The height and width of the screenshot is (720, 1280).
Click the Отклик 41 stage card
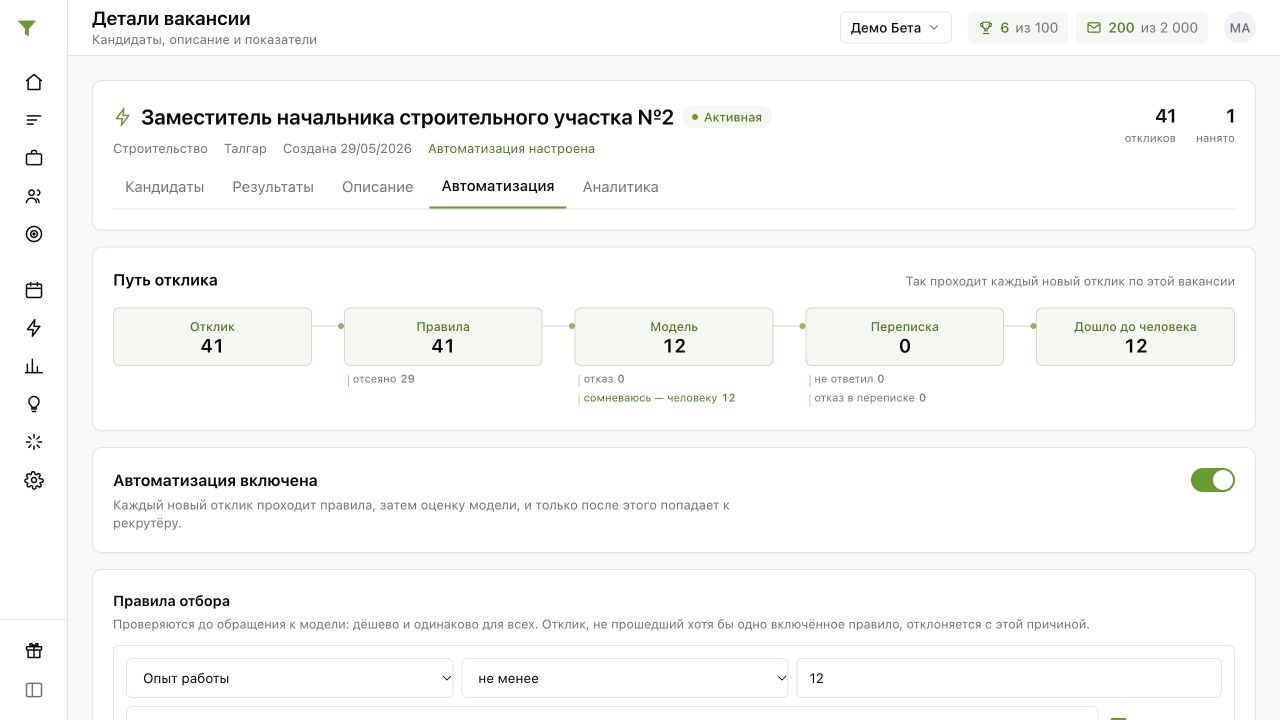[212, 337]
